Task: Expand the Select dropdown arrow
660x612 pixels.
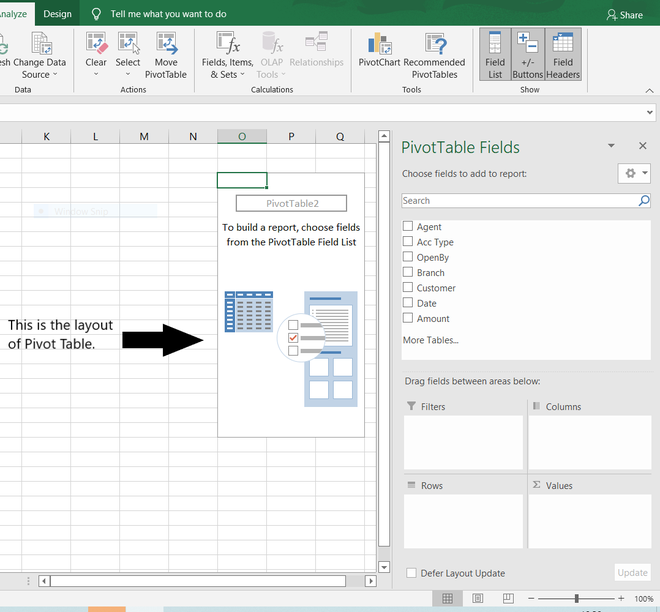Action: point(128,75)
